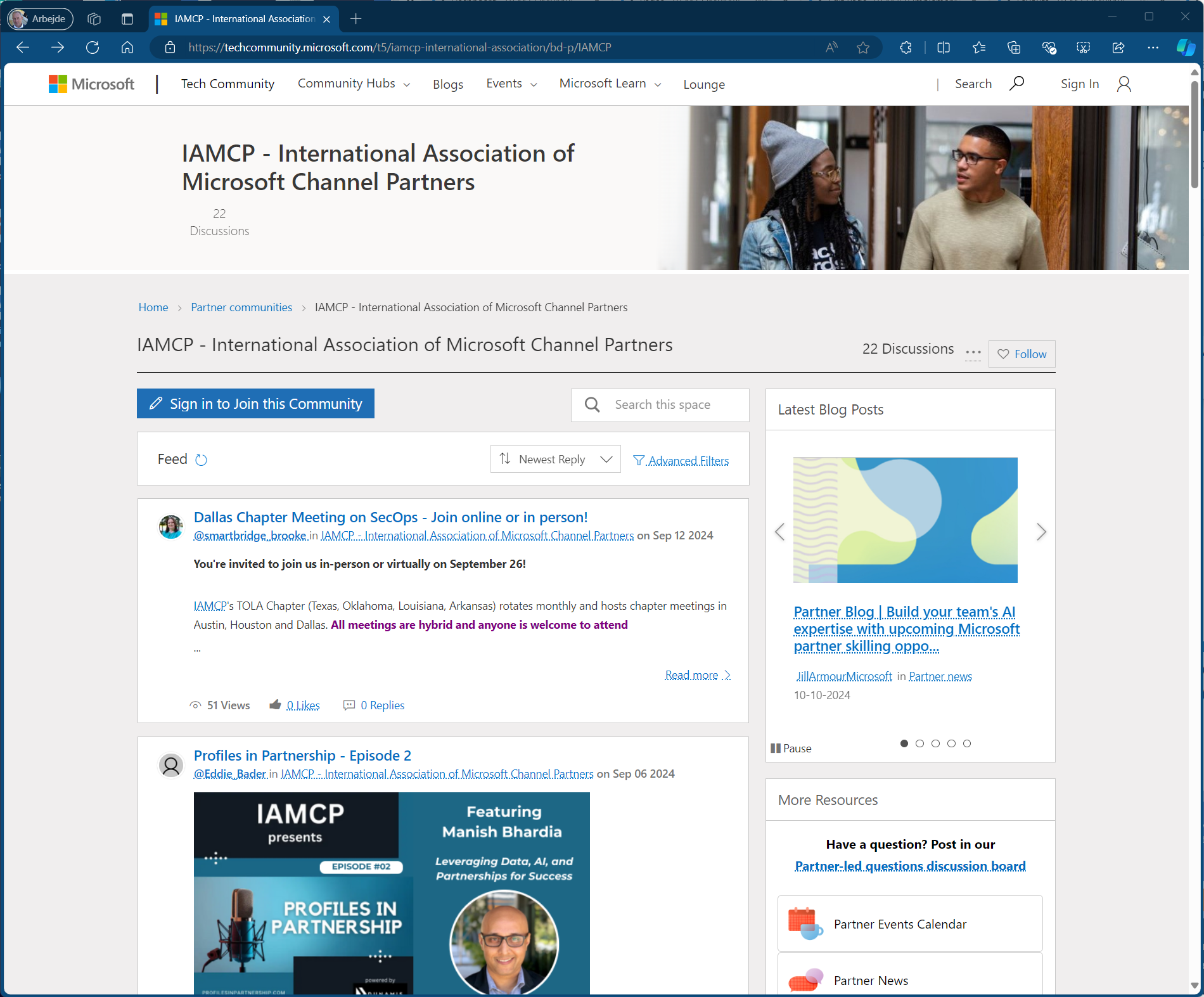Expand the Community Hubs menu
Image resolution: width=1204 pixels, height=997 pixels.
click(354, 84)
